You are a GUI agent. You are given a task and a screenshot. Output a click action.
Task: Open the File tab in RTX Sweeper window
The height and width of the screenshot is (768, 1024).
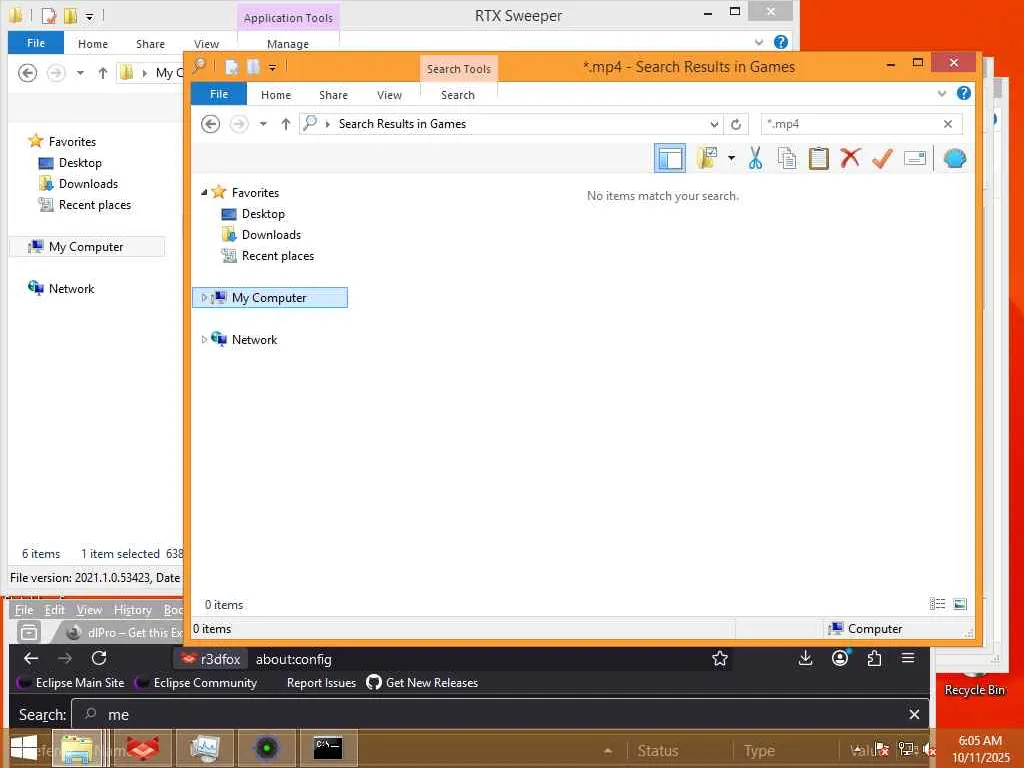click(36, 43)
